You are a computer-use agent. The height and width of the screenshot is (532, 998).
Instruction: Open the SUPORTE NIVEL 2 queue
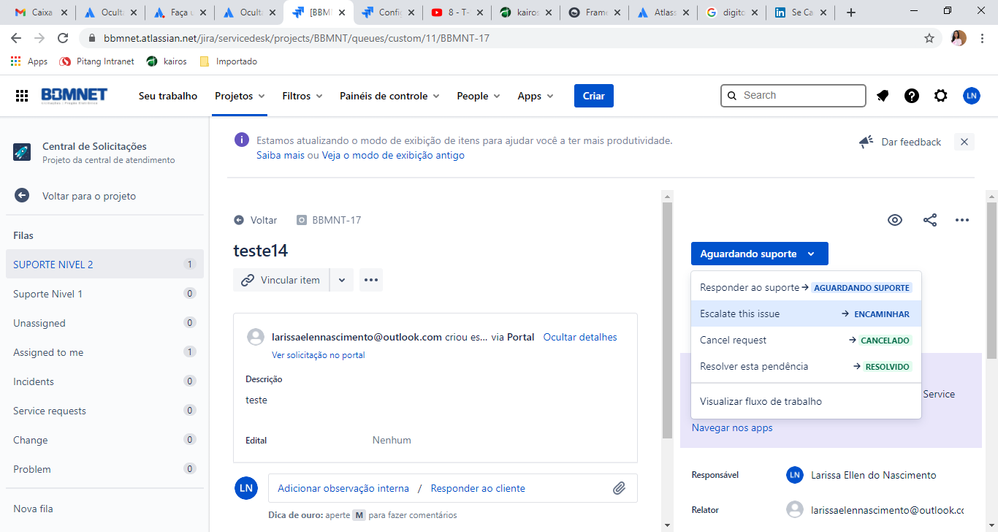(104, 264)
